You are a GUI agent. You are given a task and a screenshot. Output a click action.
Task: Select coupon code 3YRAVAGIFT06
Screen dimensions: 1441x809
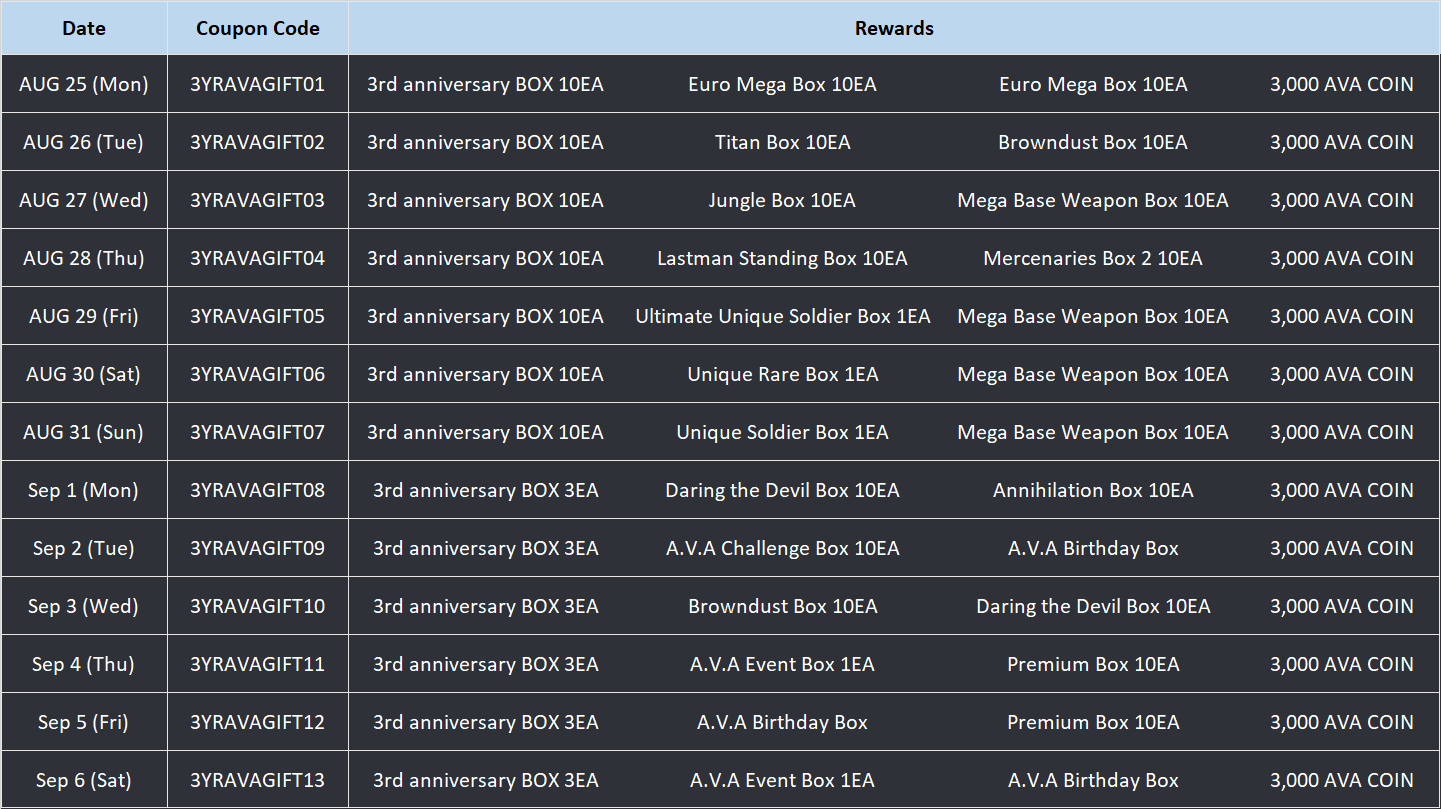258,374
